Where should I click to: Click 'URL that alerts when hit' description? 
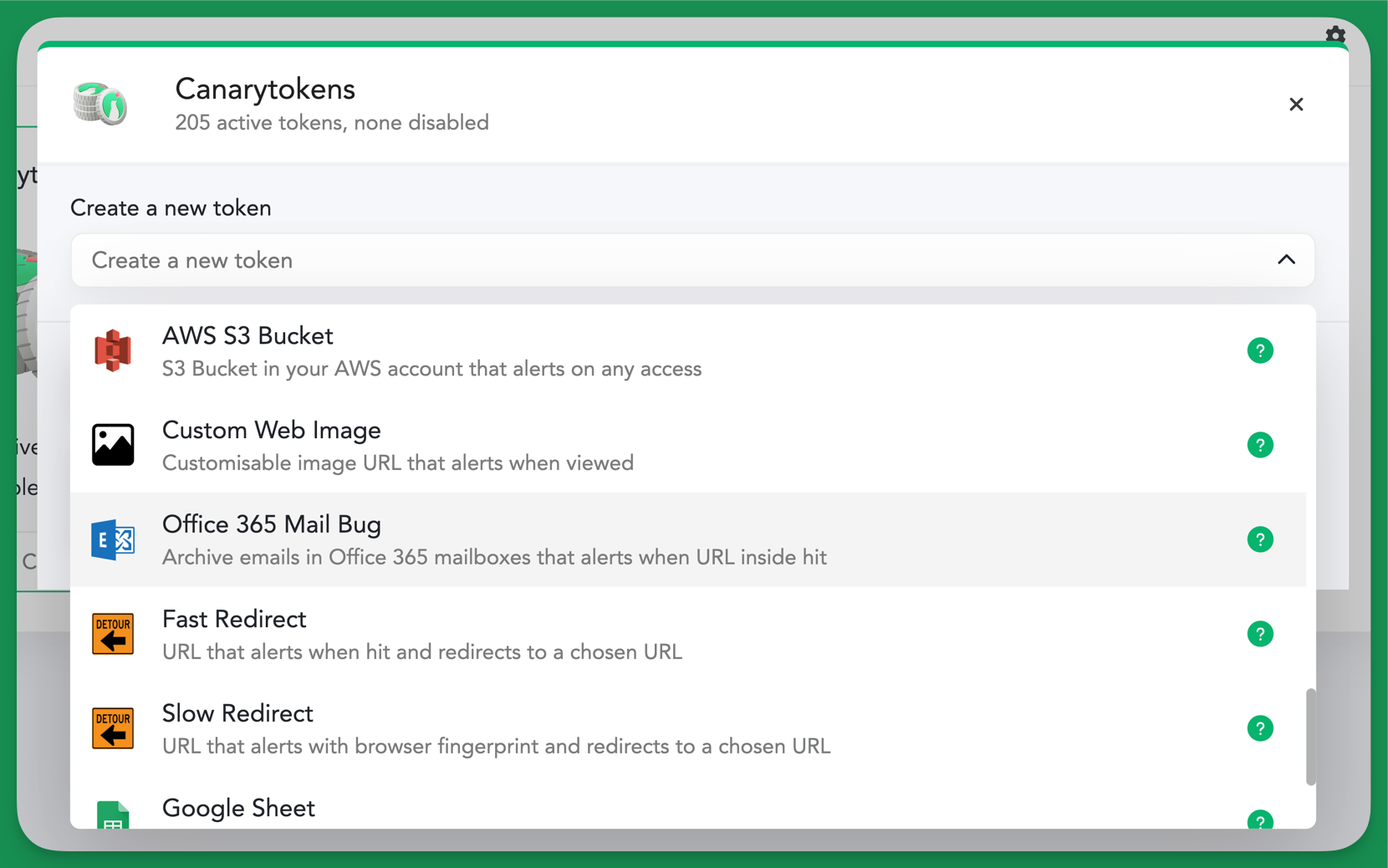422,652
